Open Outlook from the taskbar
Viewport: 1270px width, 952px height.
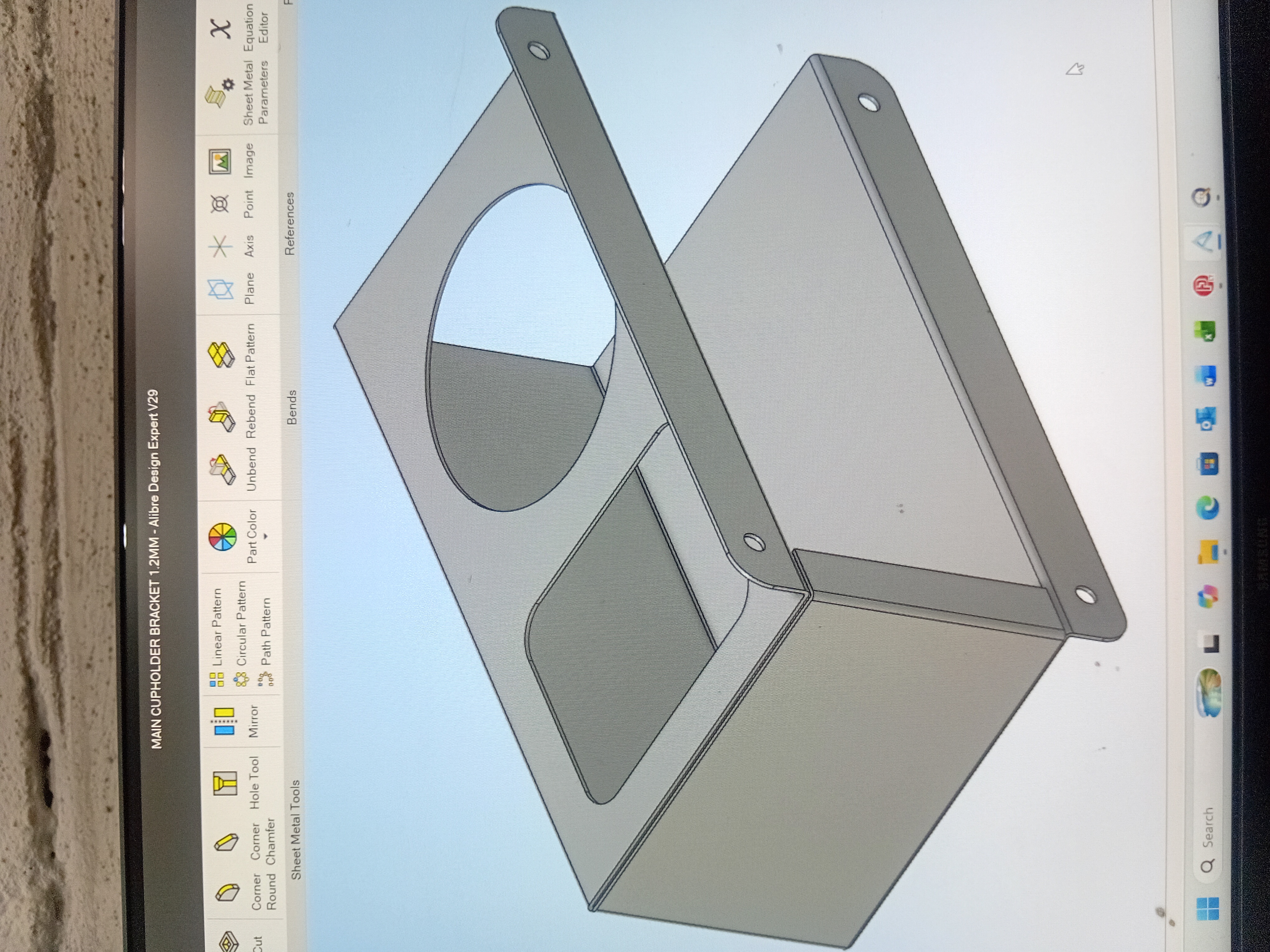tap(1207, 419)
